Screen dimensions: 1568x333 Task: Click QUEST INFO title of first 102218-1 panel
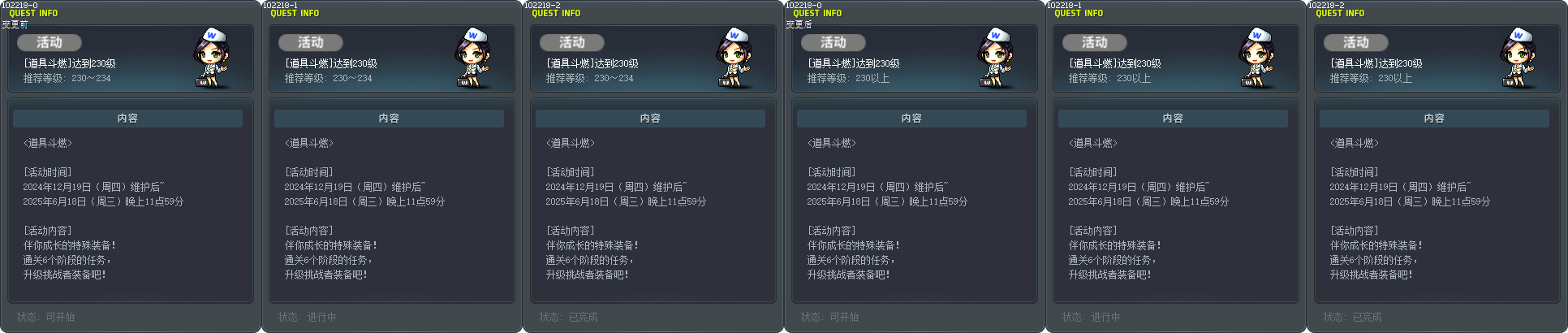(x=295, y=14)
